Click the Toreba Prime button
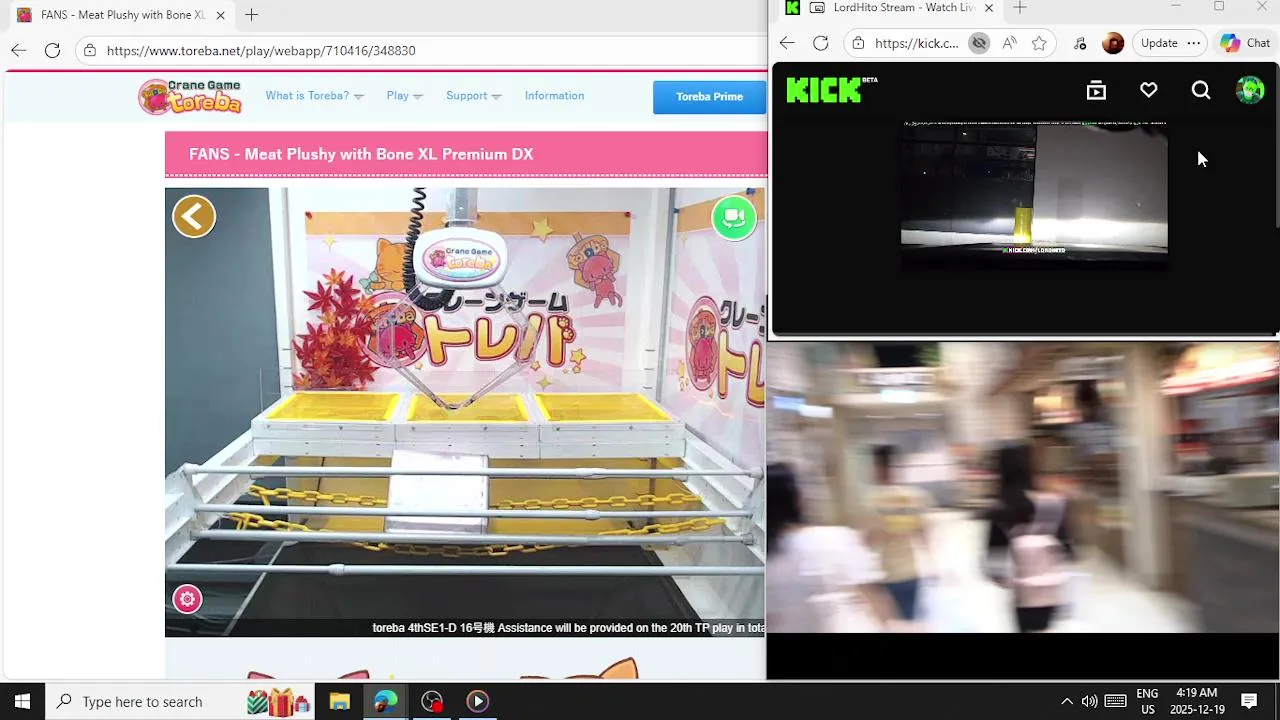Screen dimensions: 1280x720 pyautogui.click(x=709, y=97)
